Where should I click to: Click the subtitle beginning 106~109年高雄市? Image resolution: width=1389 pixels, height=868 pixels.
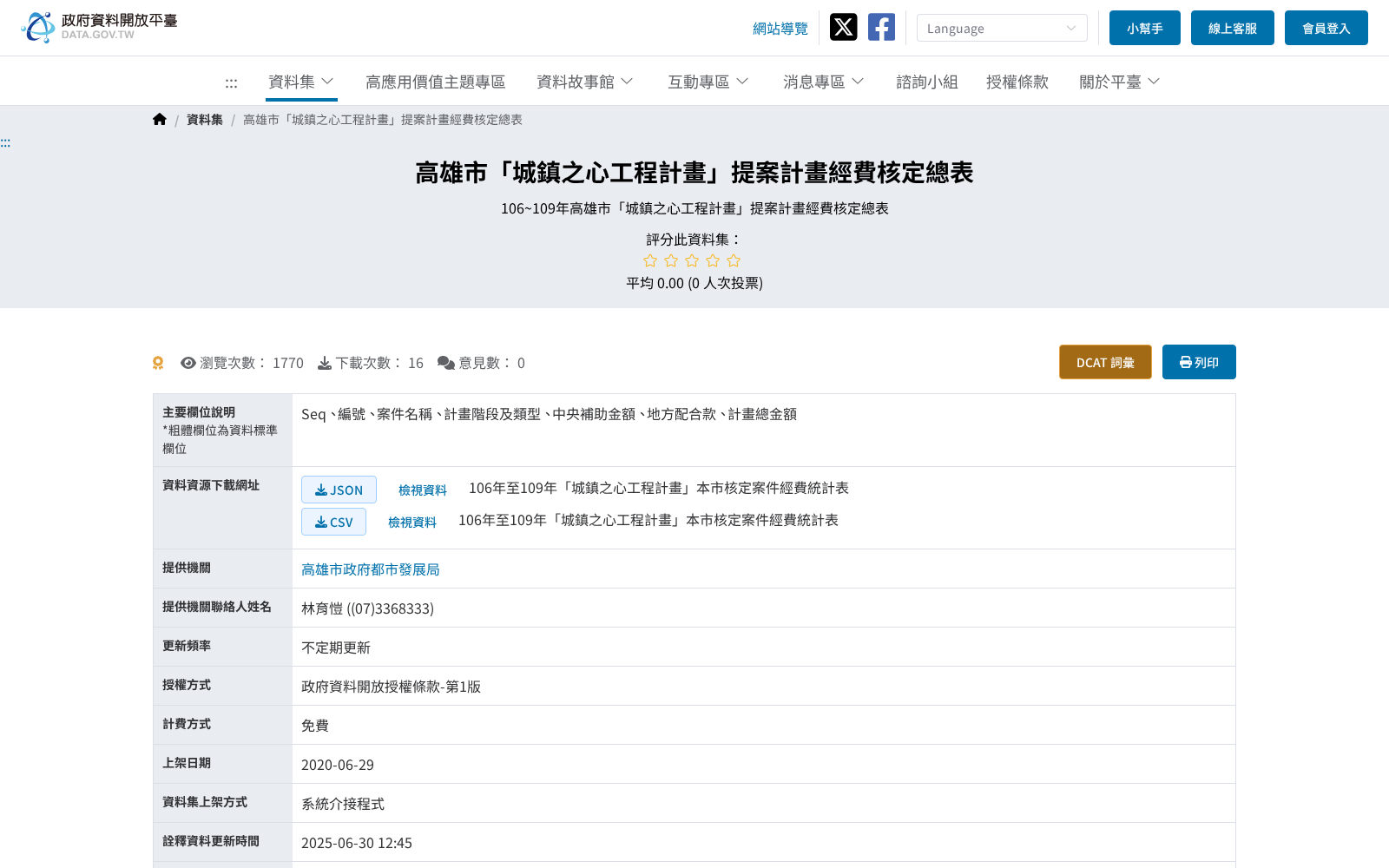coord(694,208)
